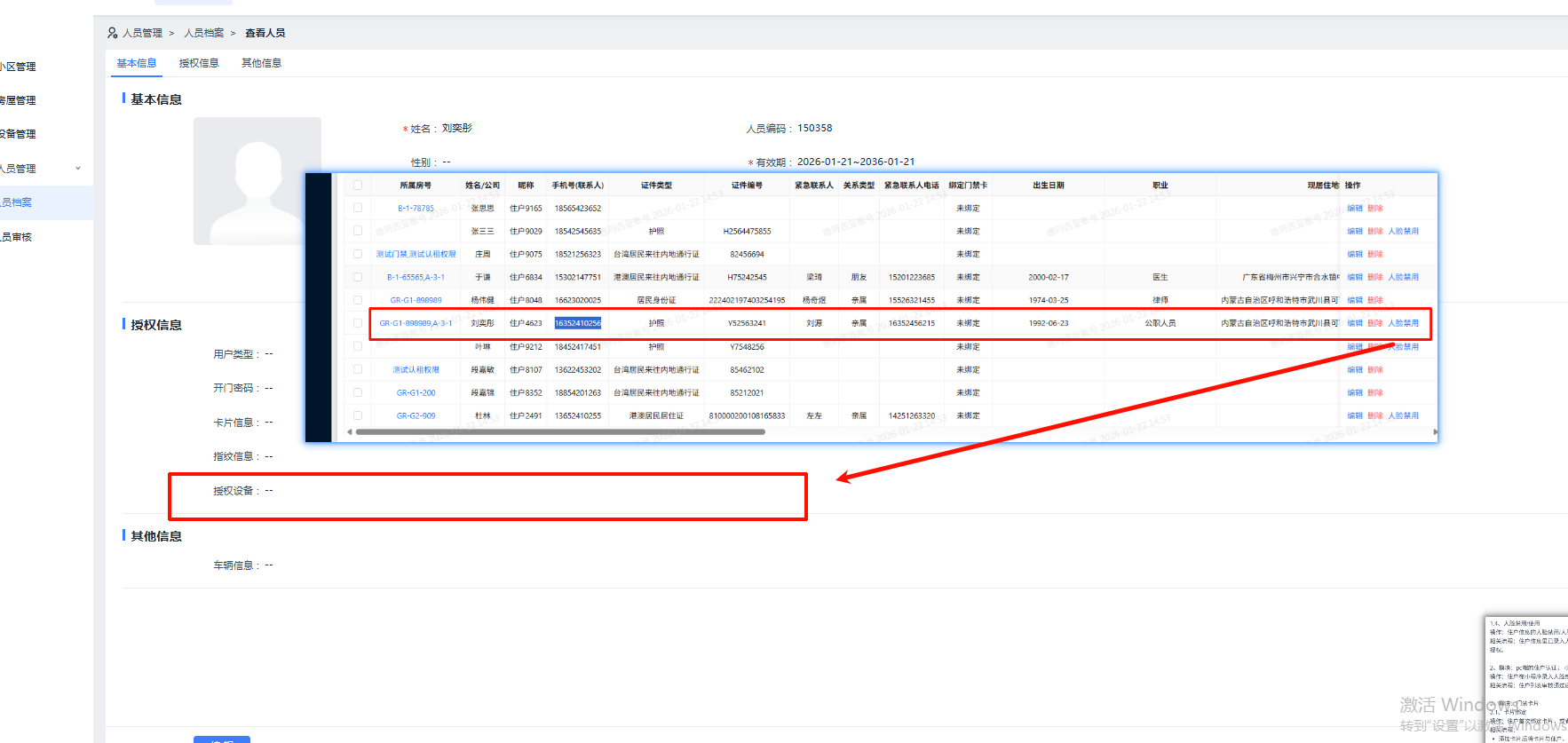
Task: Switch to the 授权信息 tab
Action: 198,63
